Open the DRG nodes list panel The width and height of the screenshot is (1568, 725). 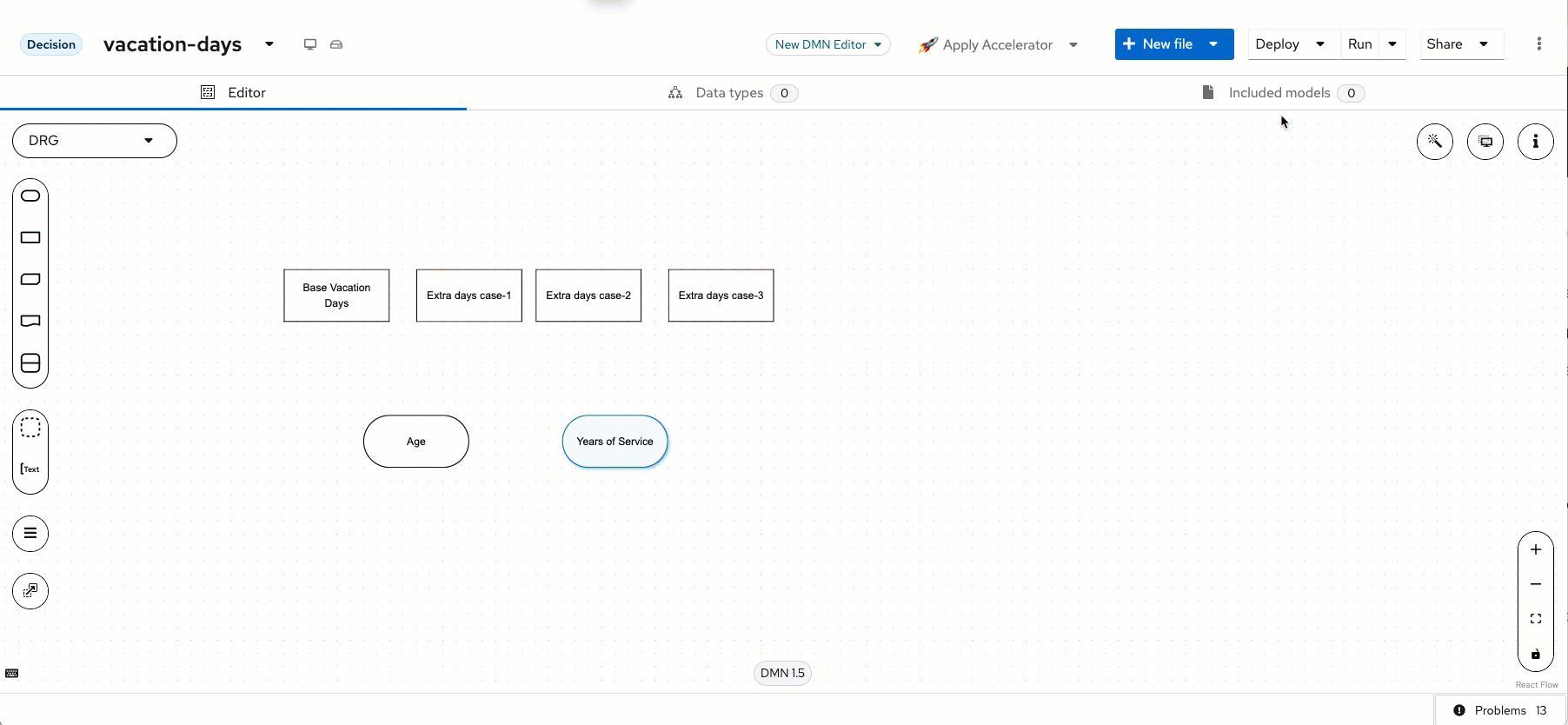[x=30, y=534]
